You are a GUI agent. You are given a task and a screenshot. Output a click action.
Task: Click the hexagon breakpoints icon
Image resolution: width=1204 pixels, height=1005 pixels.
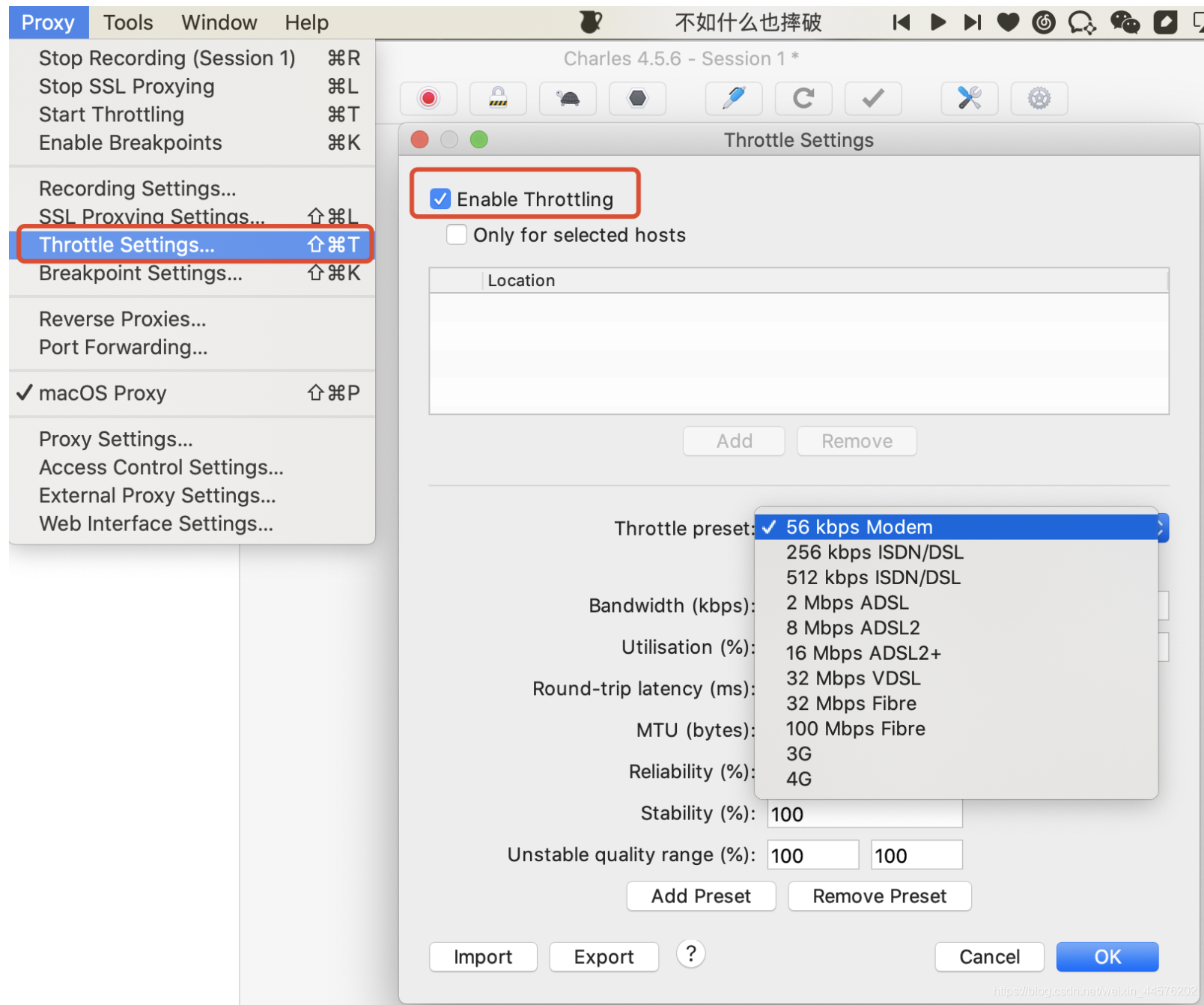click(x=637, y=98)
